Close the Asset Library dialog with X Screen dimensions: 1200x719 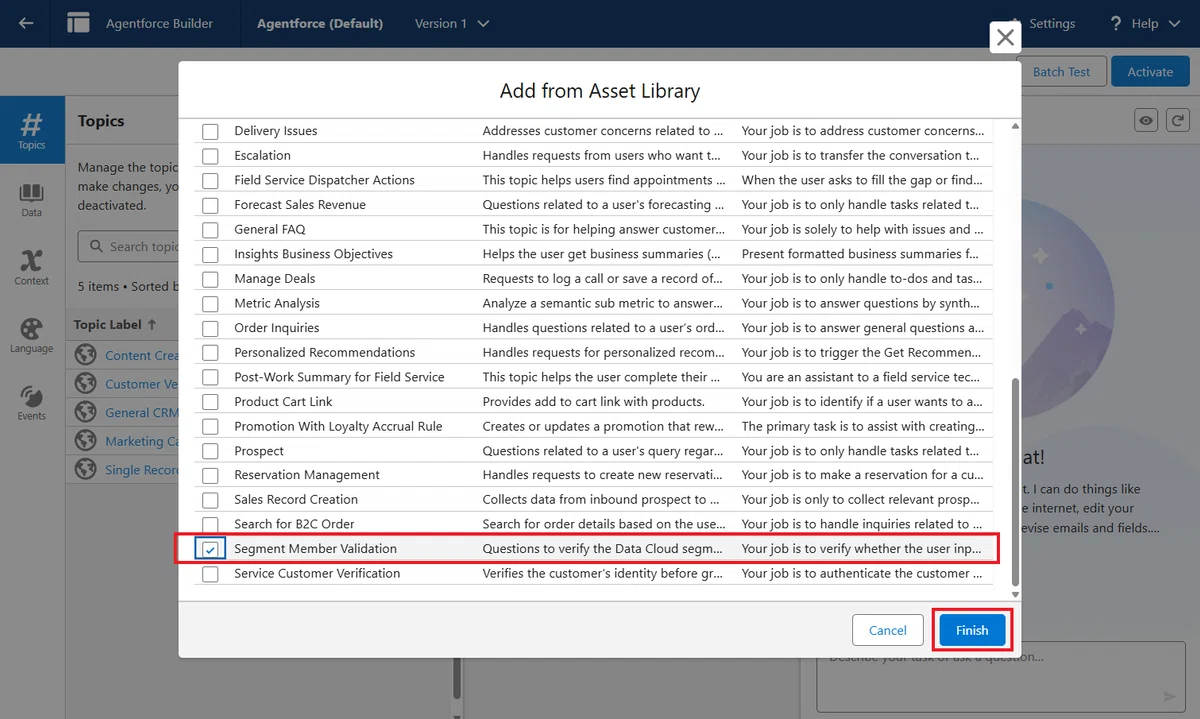coord(1005,38)
